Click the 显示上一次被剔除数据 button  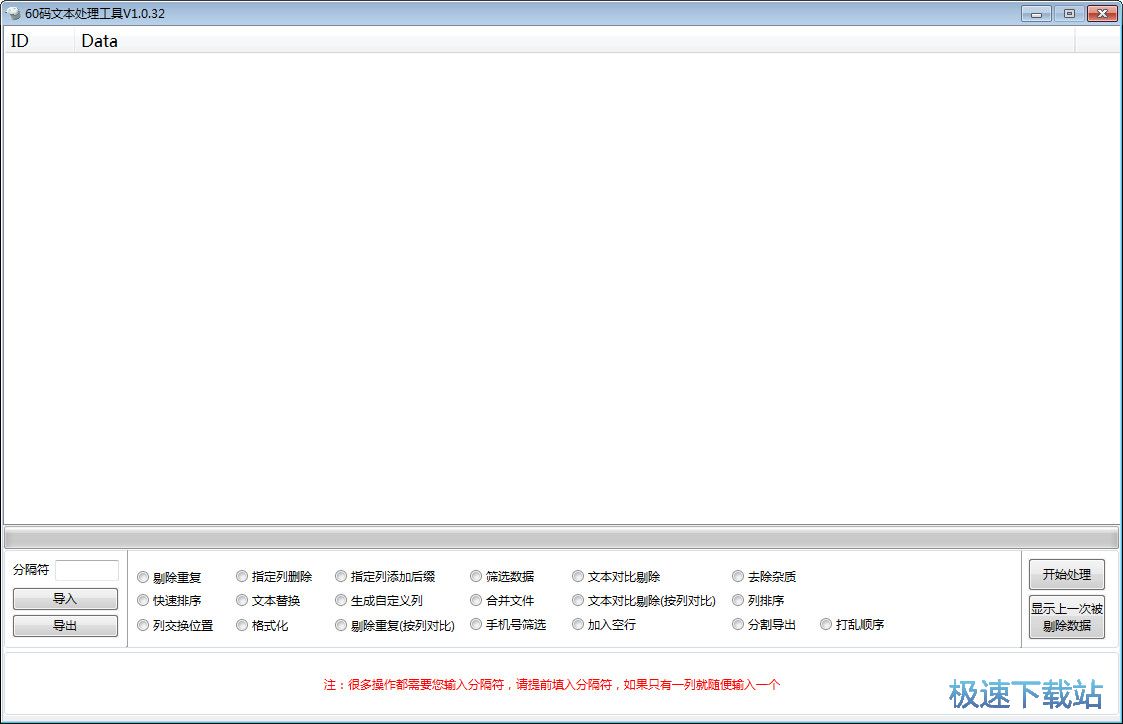[1066, 617]
